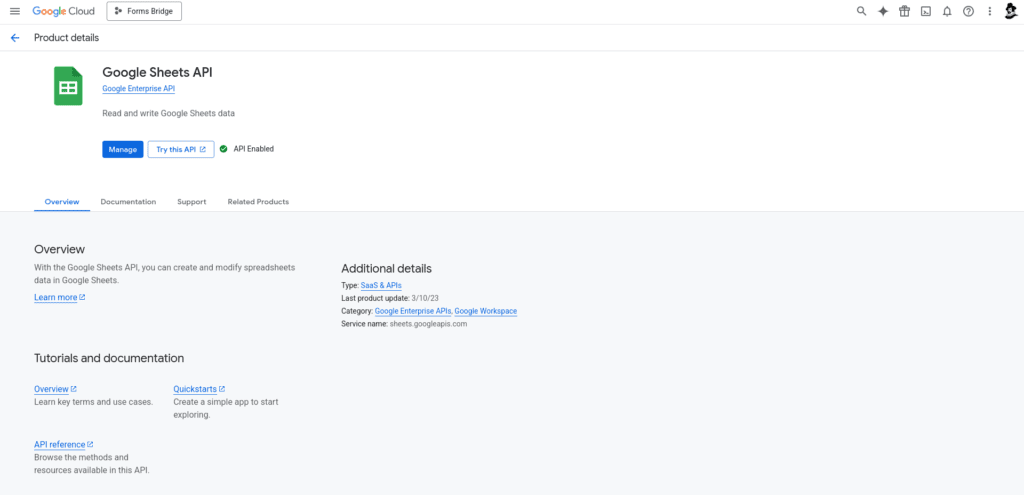The image size is (1024, 495).
Task: Open the three-dot settings menu
Action: 989,11
